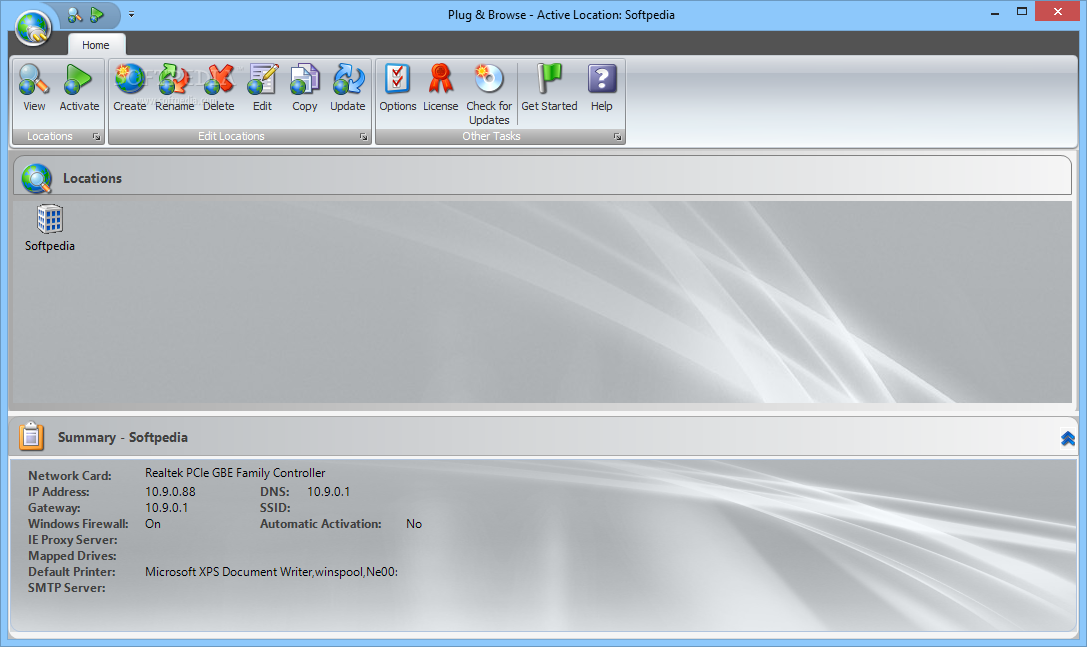Select the Home ribbon tab
Screen dimensions: 1087x647
96,45
